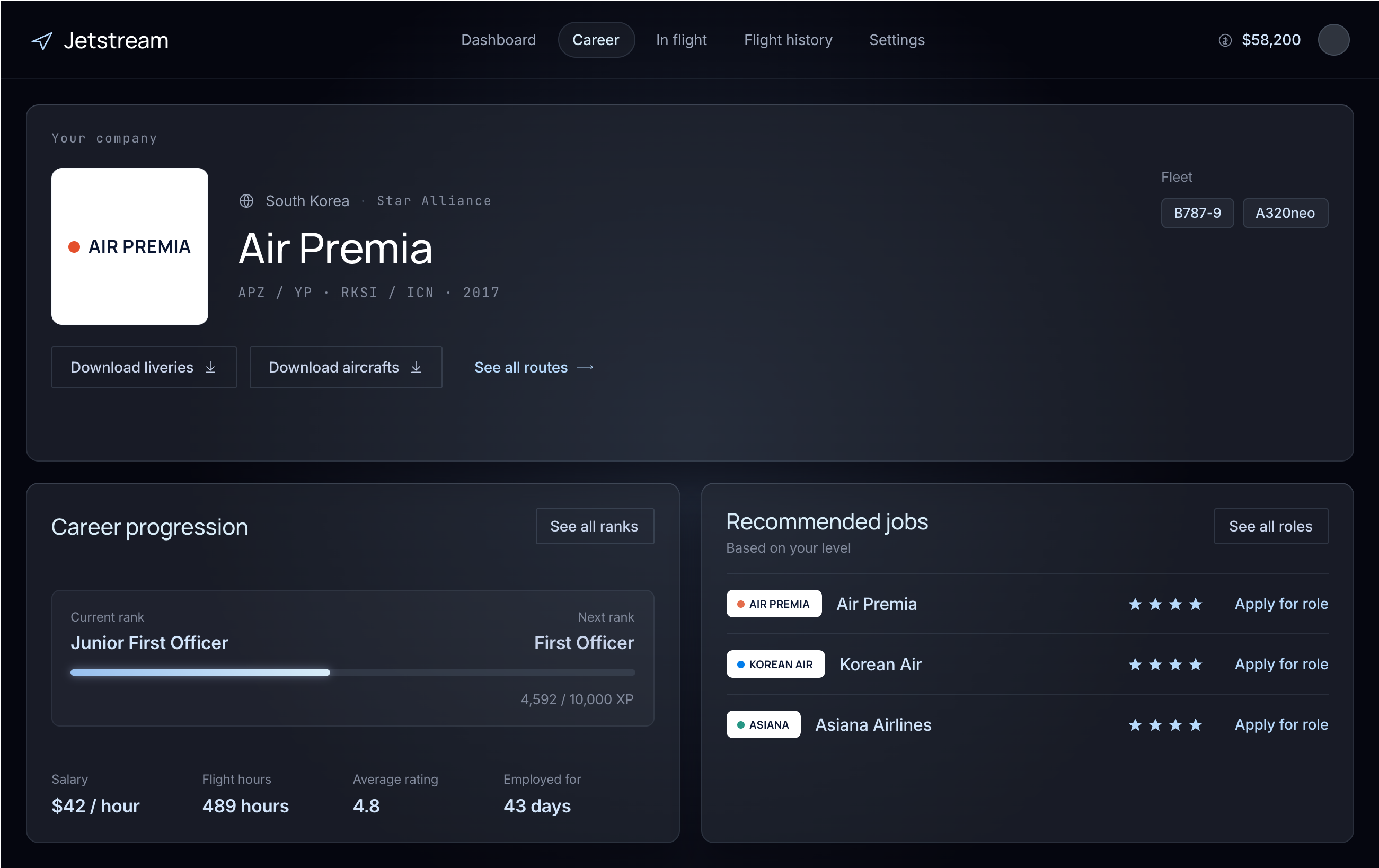This screenshot has height=868, width=1379.
Task: Click the AIR PREMIA badge in Recommended jobs
Action: [774, 604]
